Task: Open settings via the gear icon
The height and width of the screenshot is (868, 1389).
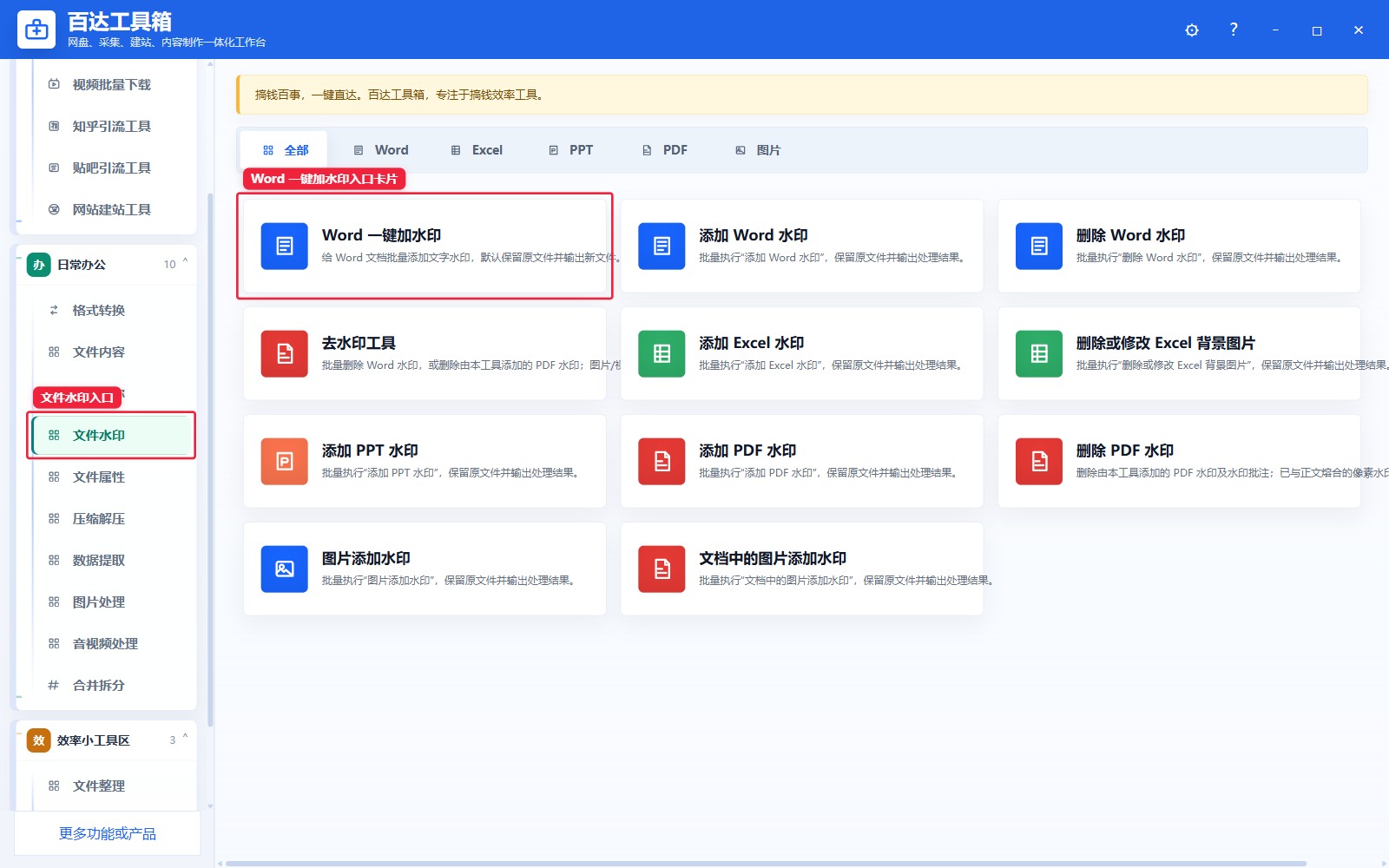Action: click(x=1192, y=30)
